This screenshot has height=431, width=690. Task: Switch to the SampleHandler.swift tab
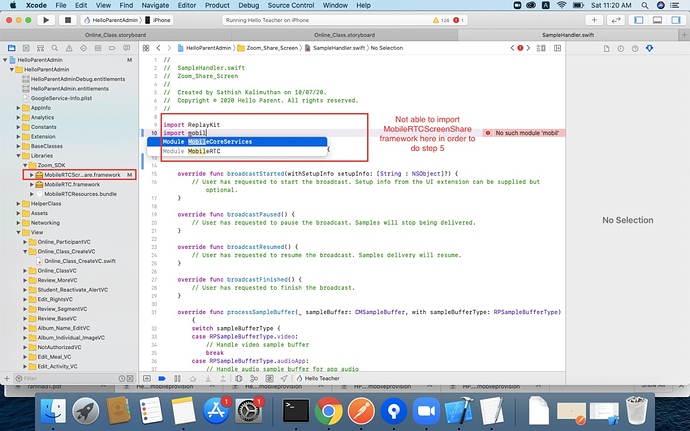point(568,35)
